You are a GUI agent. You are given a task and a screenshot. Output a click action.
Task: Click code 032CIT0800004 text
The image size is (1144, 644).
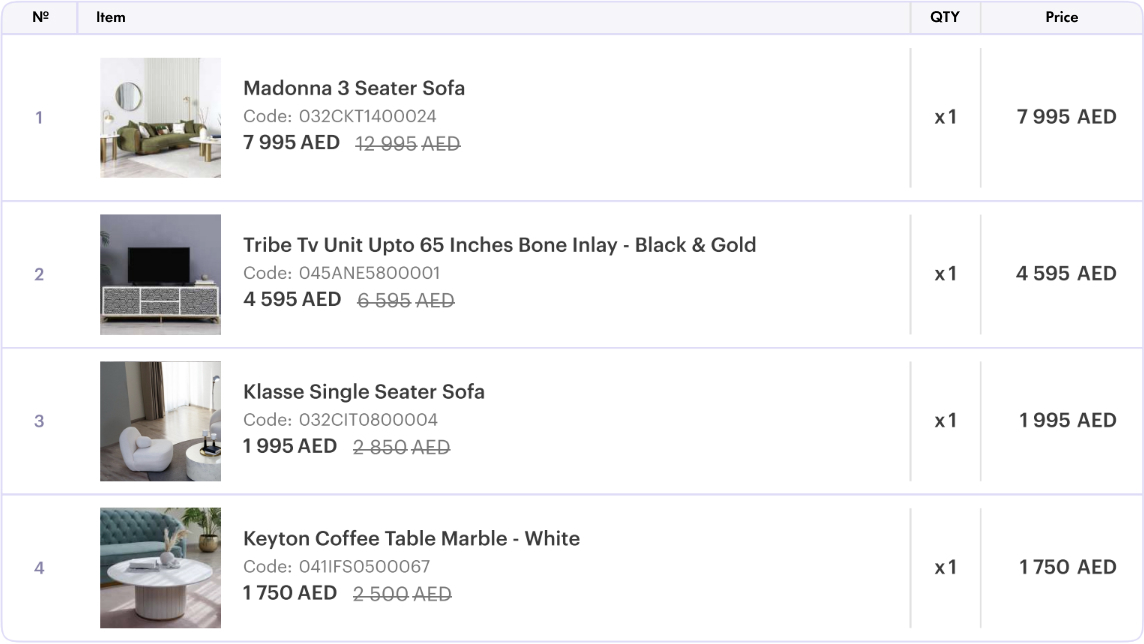[368, 420]
